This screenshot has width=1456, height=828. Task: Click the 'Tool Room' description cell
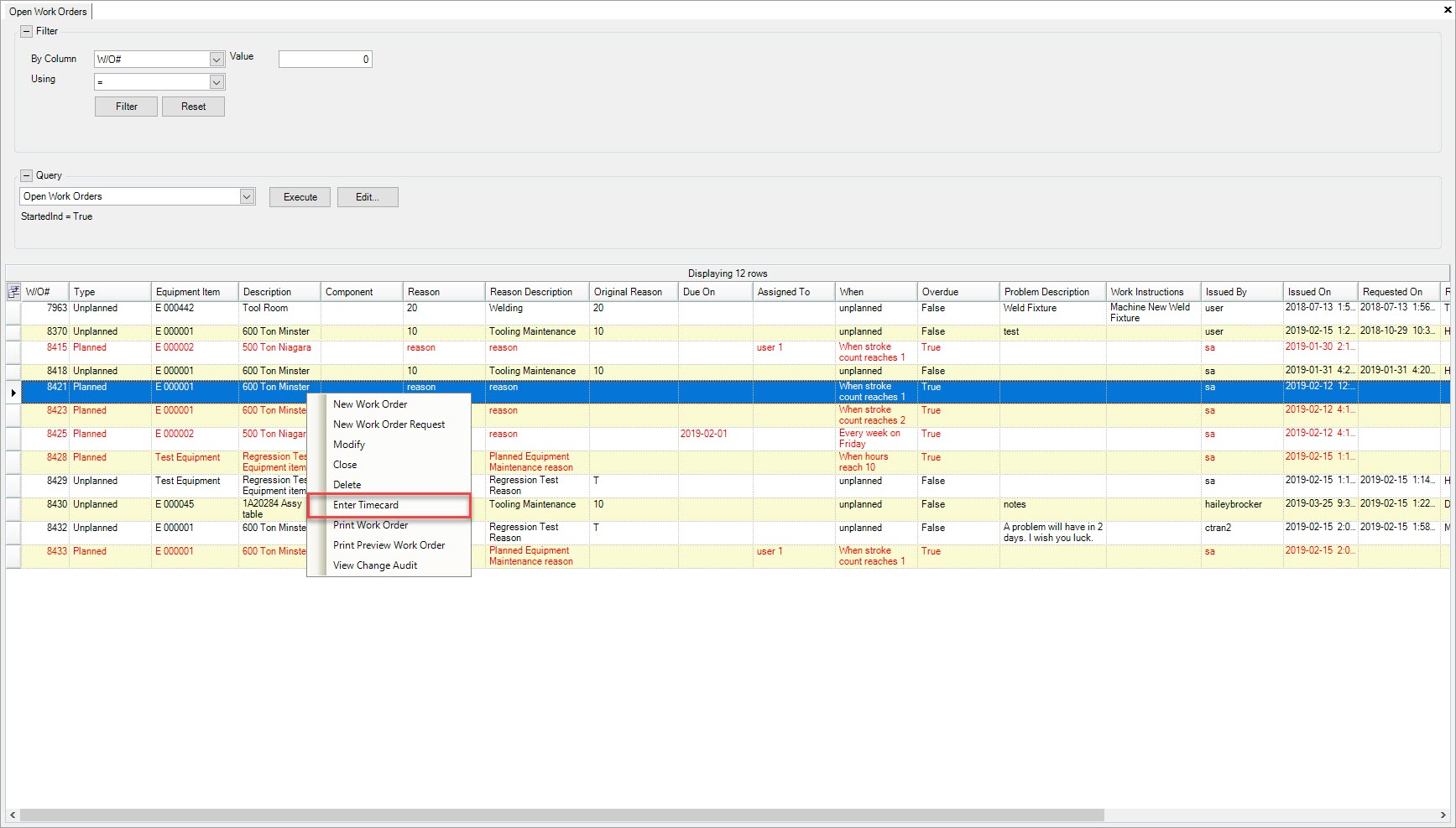coord(279,313)
